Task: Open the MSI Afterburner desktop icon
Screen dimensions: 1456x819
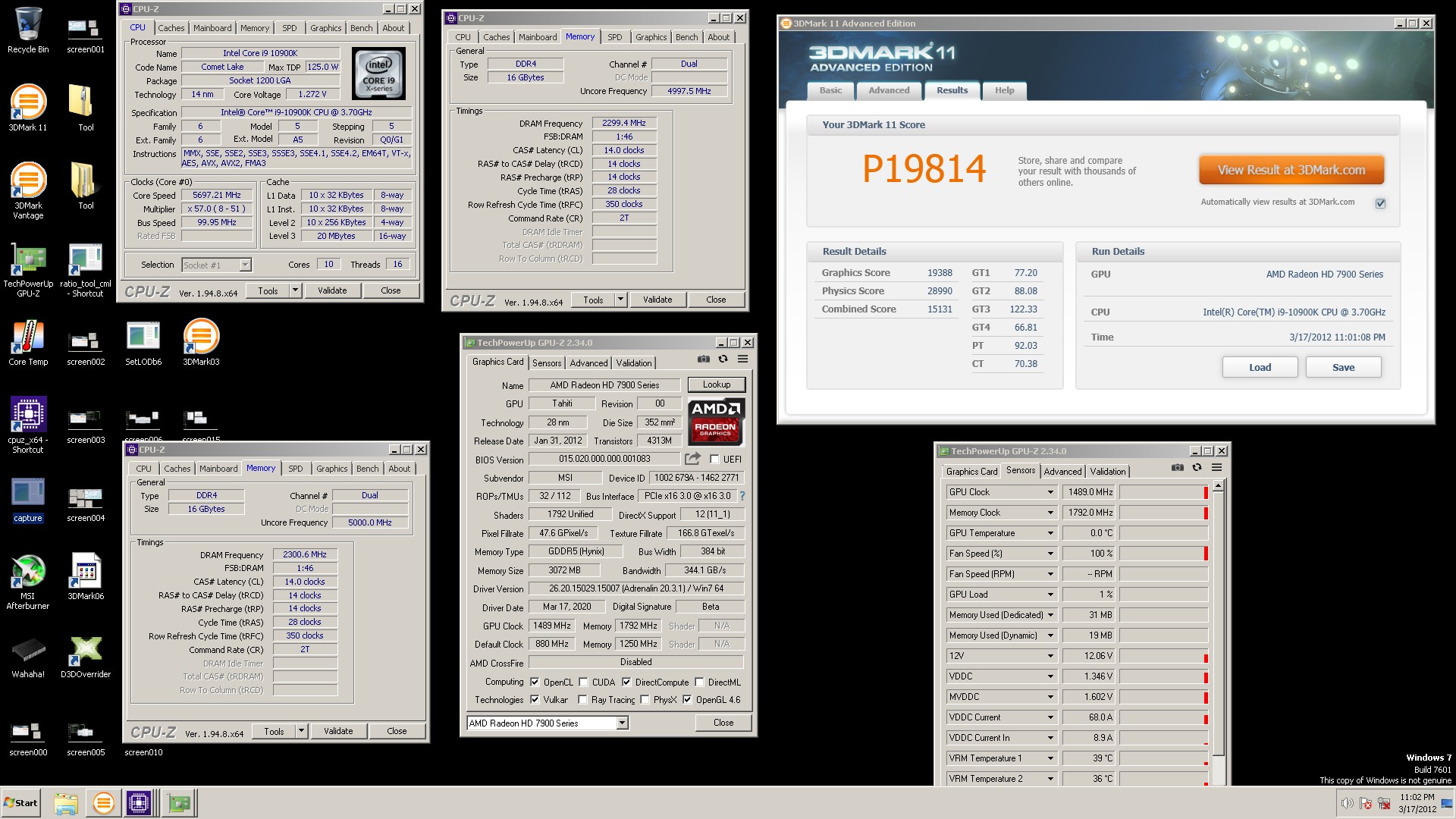Action: 28,582
